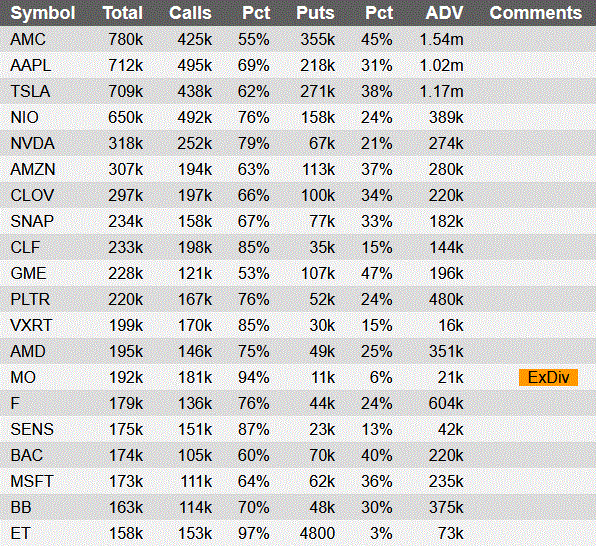Screen dimensions: 612x559
Task: Select the ADV column header
Action: pos(445,13)
